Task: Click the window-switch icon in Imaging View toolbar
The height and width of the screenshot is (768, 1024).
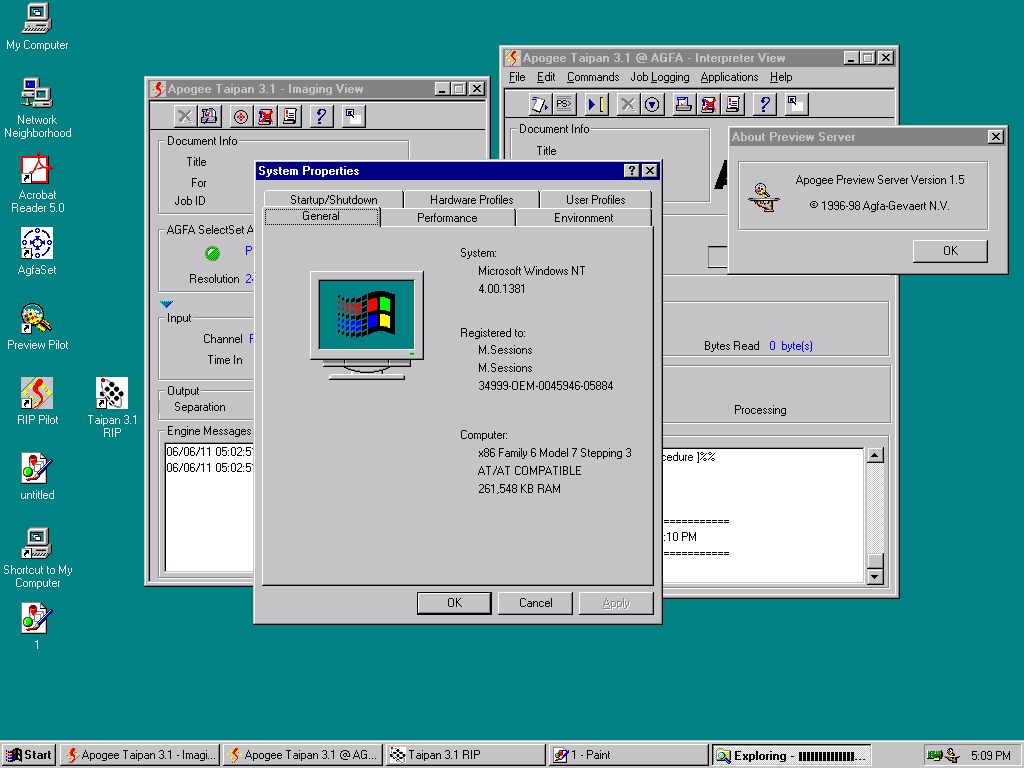Action: [353, 116]
